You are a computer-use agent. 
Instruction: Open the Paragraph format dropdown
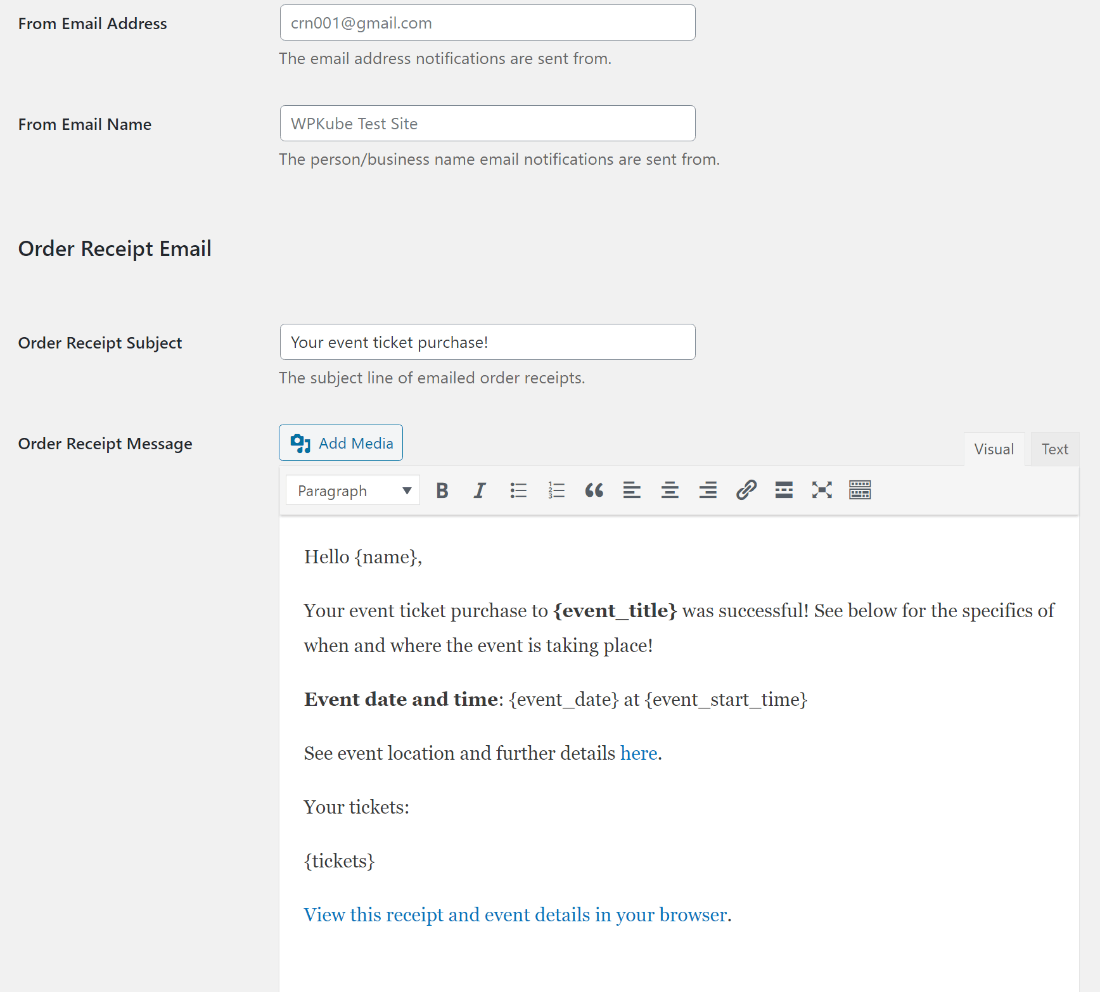[x=353, y=490]
